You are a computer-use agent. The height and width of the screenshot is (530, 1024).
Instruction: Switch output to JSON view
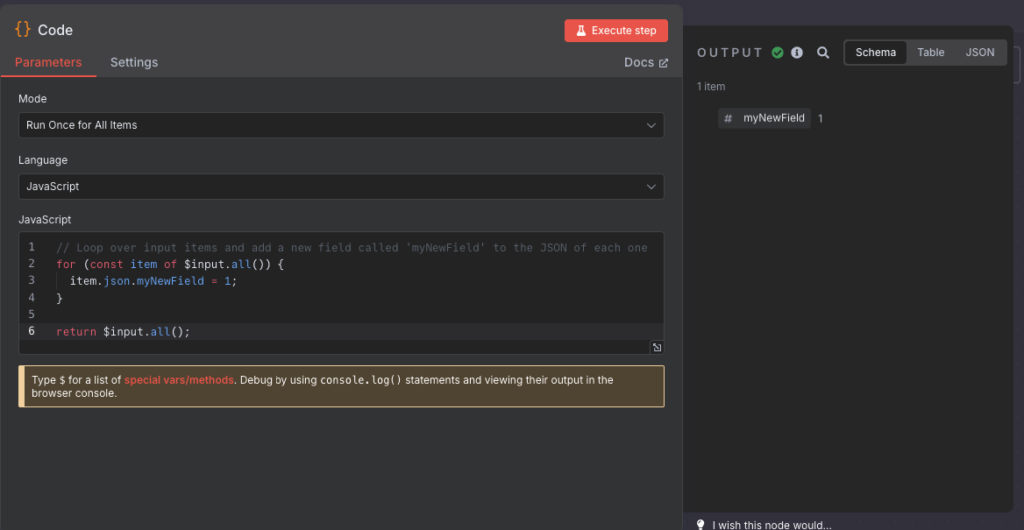(980, 52)
